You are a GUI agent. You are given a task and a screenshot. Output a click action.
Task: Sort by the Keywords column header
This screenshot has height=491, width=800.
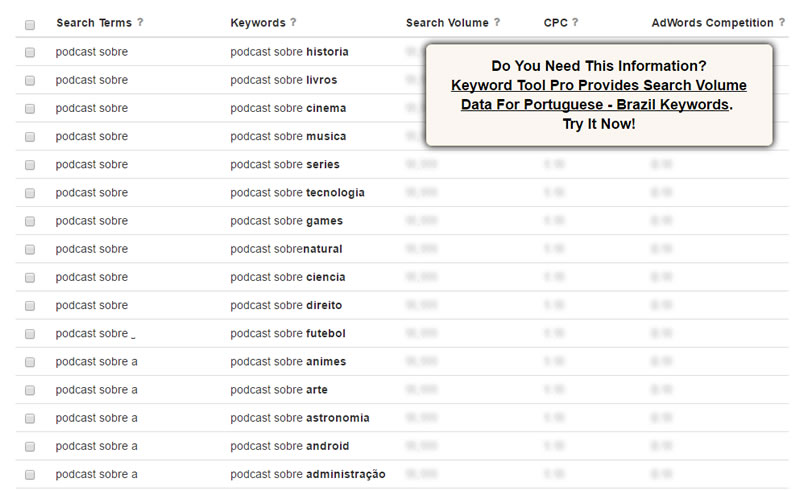(257, 22)
